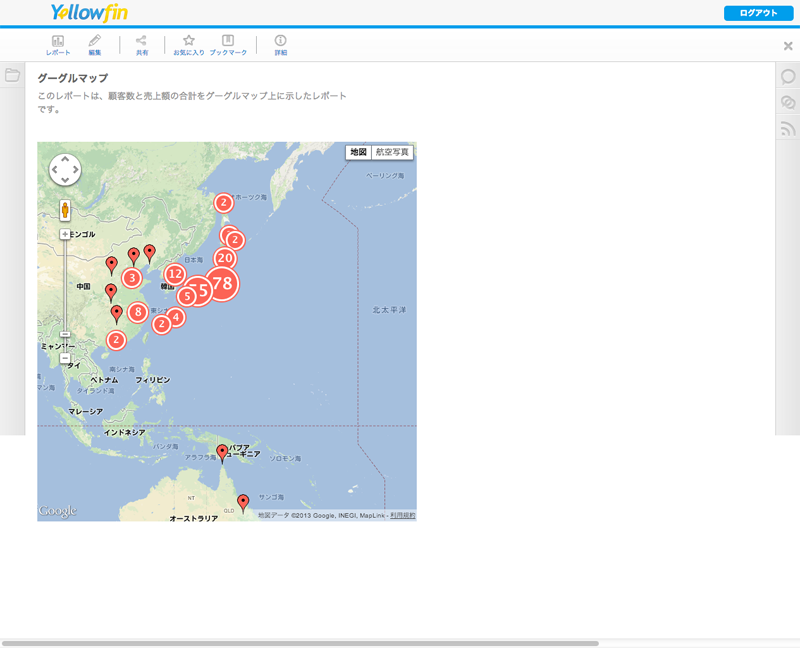Click the 編集 pencil icon
Image resolution: width=800 pixels, height=648 pixels.
coord(95,45)
